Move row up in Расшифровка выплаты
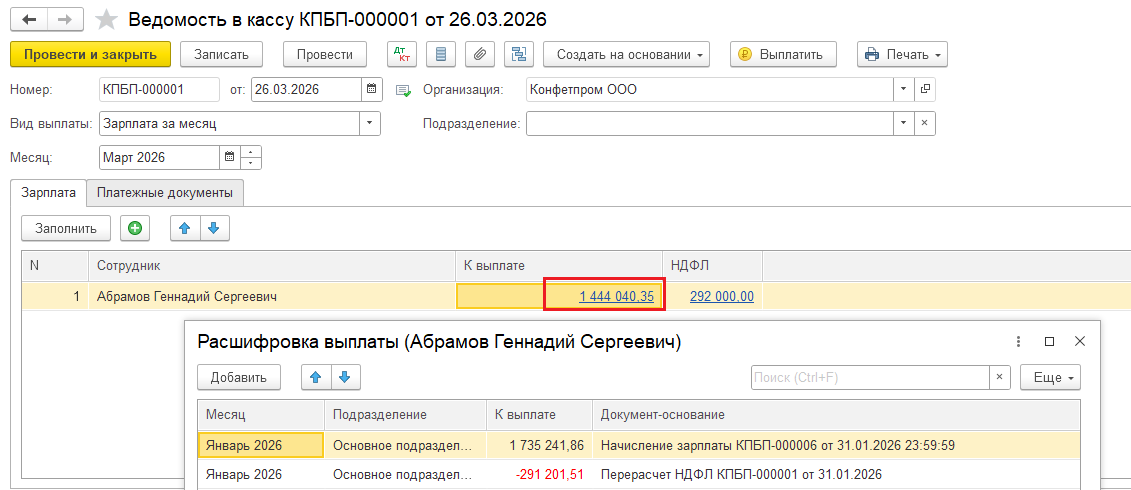 tap(316, 377)
